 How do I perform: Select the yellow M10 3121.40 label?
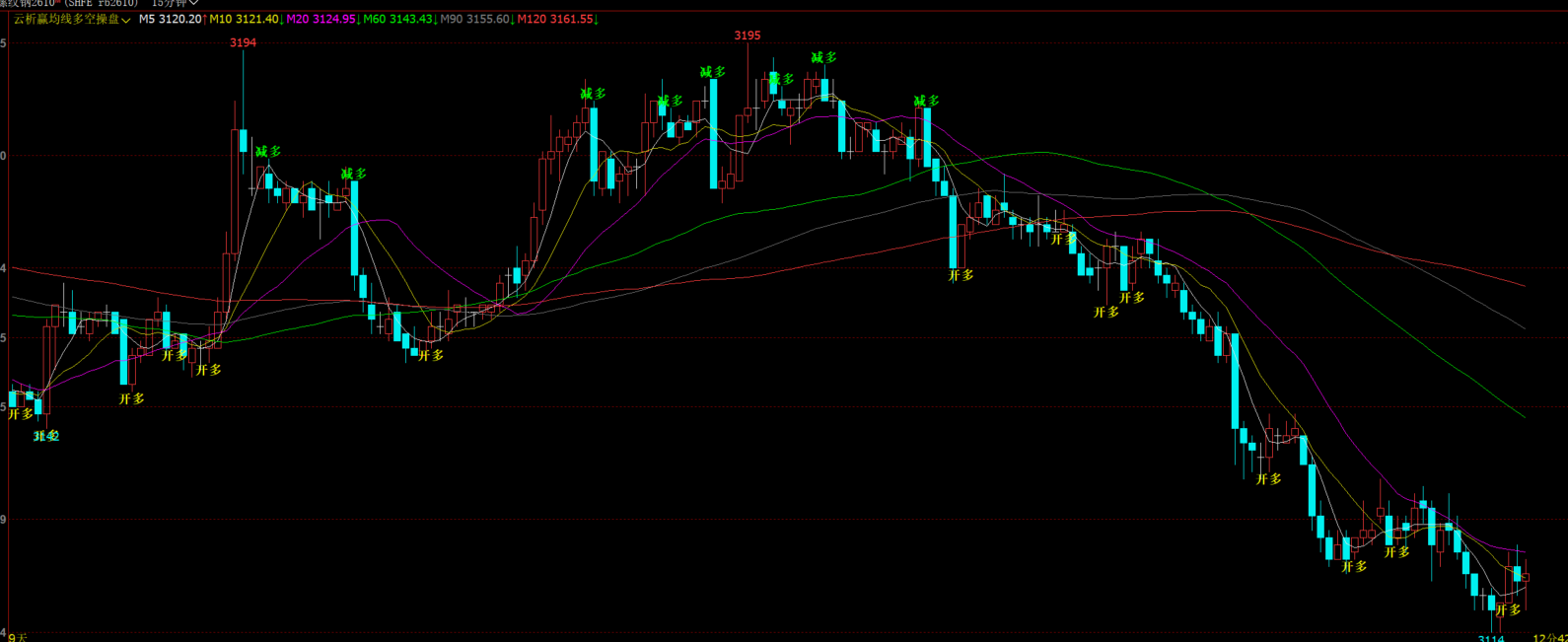pyautogui.click(x=245, y=19)
